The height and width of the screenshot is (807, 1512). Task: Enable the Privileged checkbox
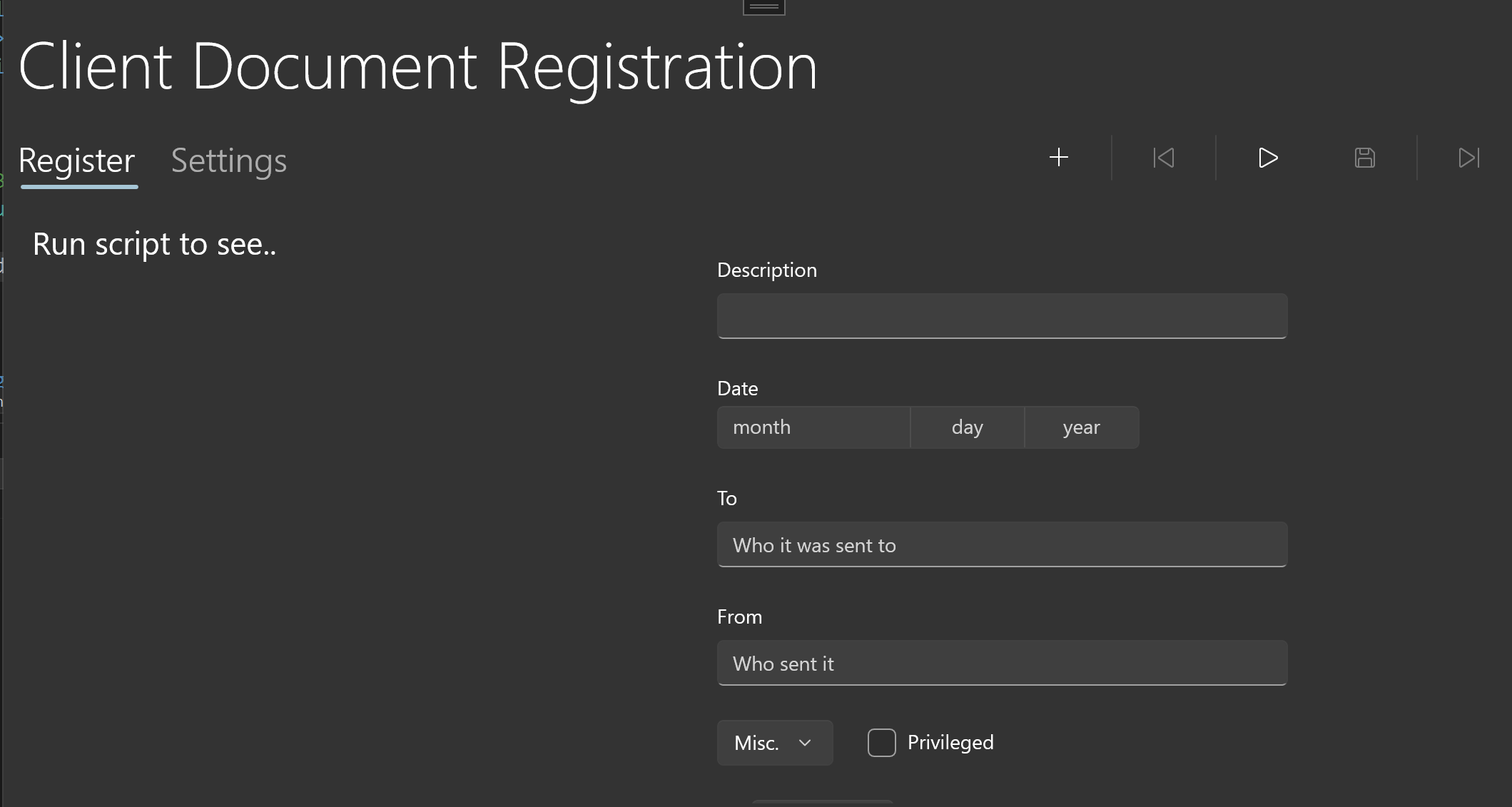click(x=881, y=743)
